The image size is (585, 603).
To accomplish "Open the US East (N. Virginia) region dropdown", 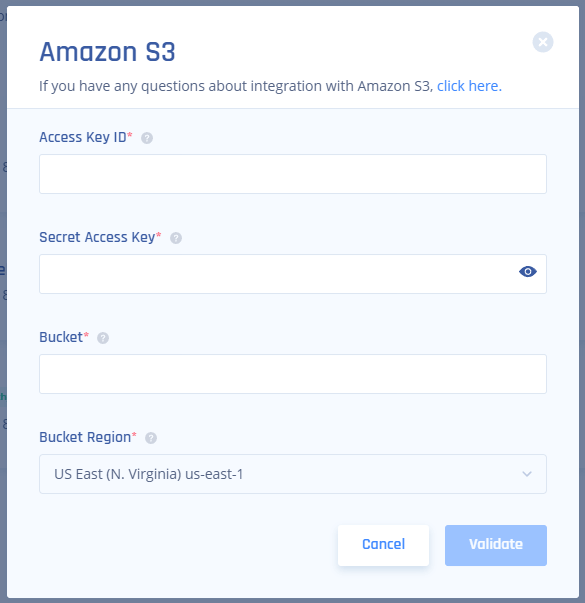I will (293, 474).
